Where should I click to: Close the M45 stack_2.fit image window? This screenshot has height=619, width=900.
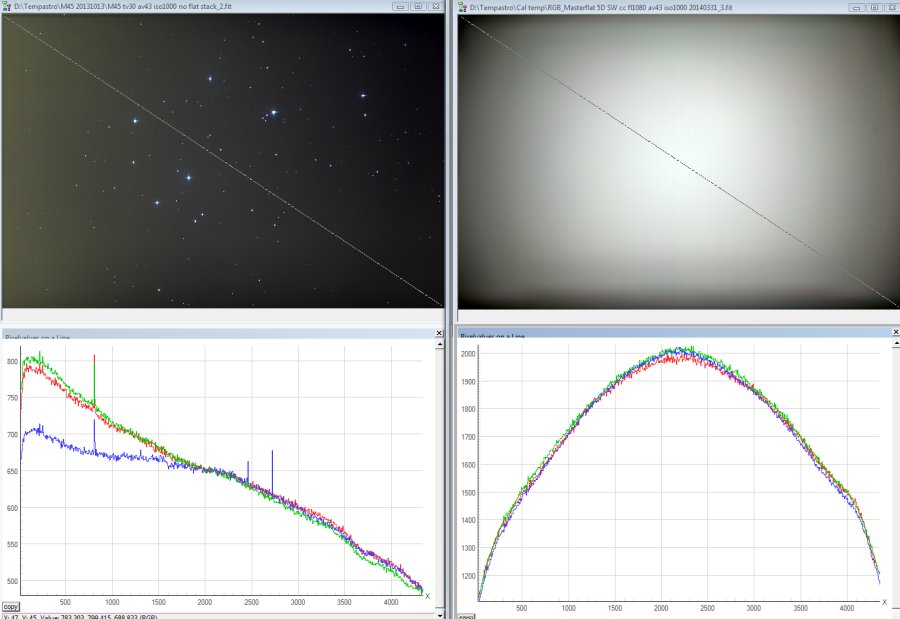[x=436, y=6]
